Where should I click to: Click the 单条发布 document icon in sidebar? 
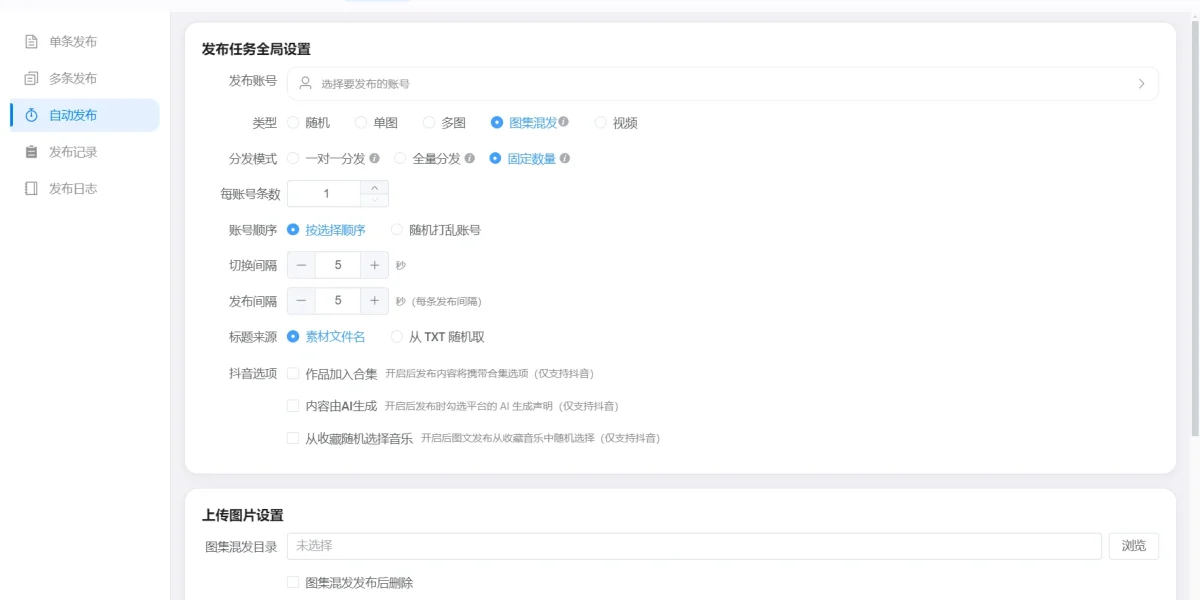(x=31, y=42)
